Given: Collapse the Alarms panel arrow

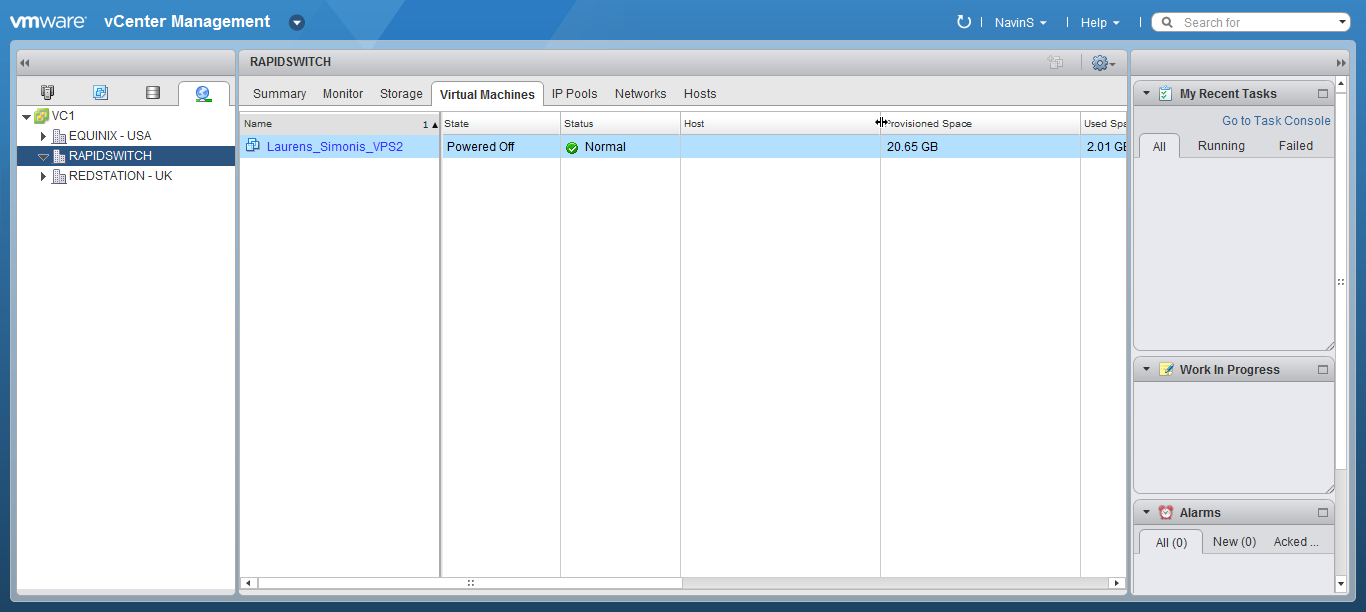Looking at the screenshot, I should click(1146, 512).
